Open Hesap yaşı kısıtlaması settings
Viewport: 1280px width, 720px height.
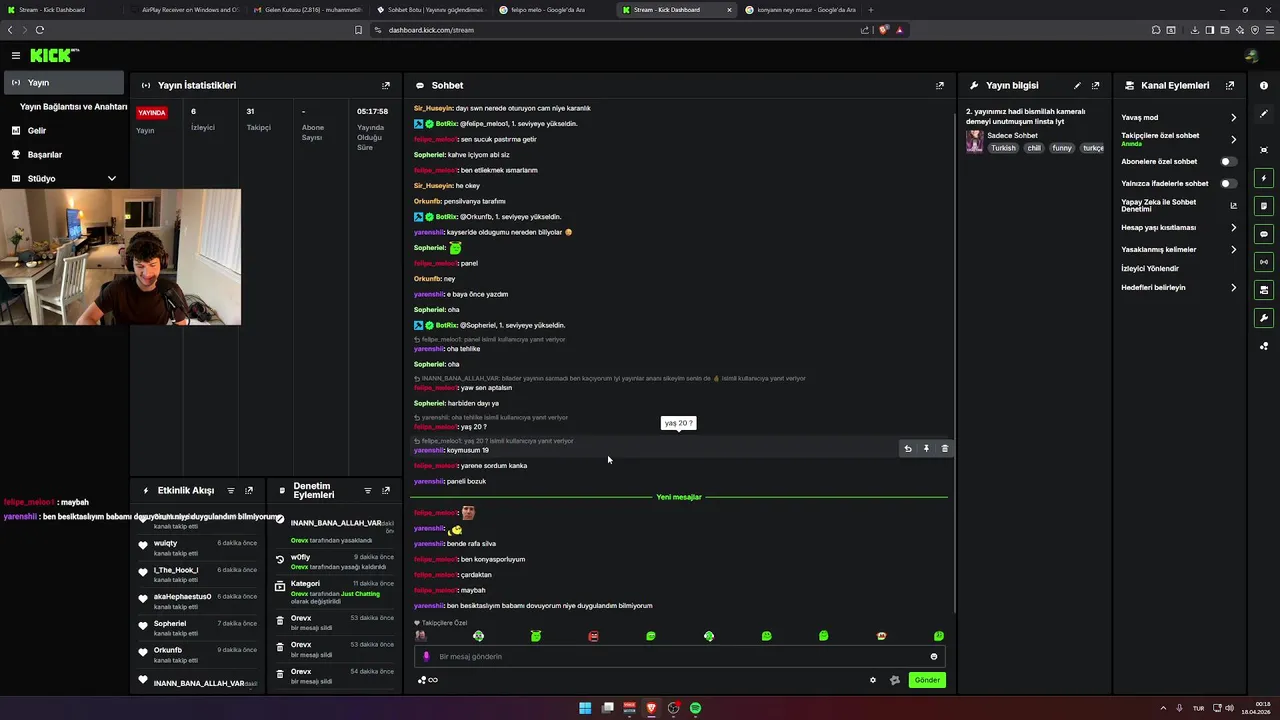pyautogui.click(x=1179, y=228)
